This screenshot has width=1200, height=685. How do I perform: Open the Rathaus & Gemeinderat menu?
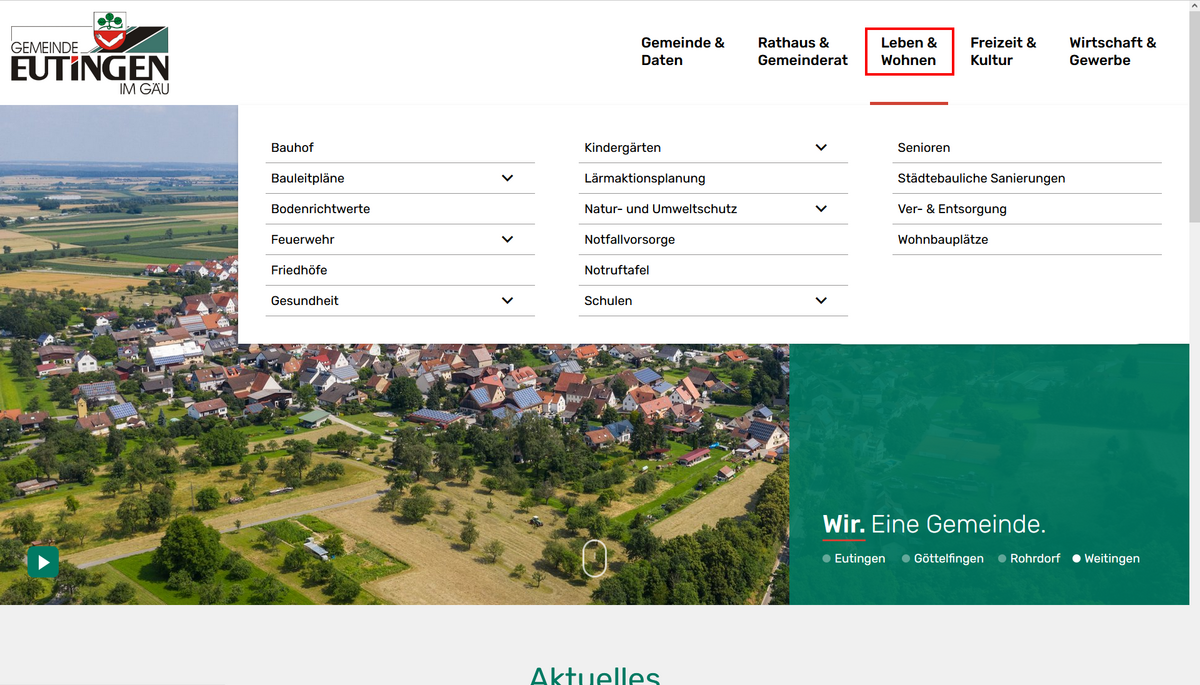[803, 52]
